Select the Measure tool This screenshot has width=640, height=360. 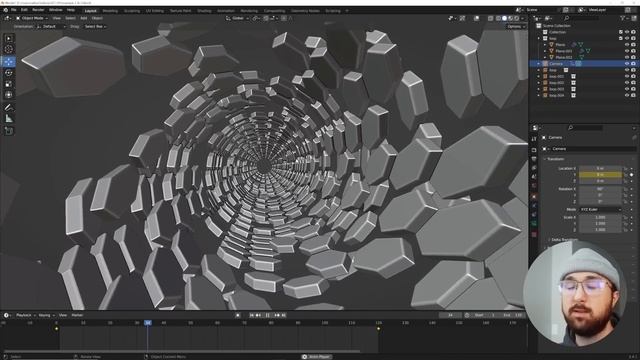[9, 119]
